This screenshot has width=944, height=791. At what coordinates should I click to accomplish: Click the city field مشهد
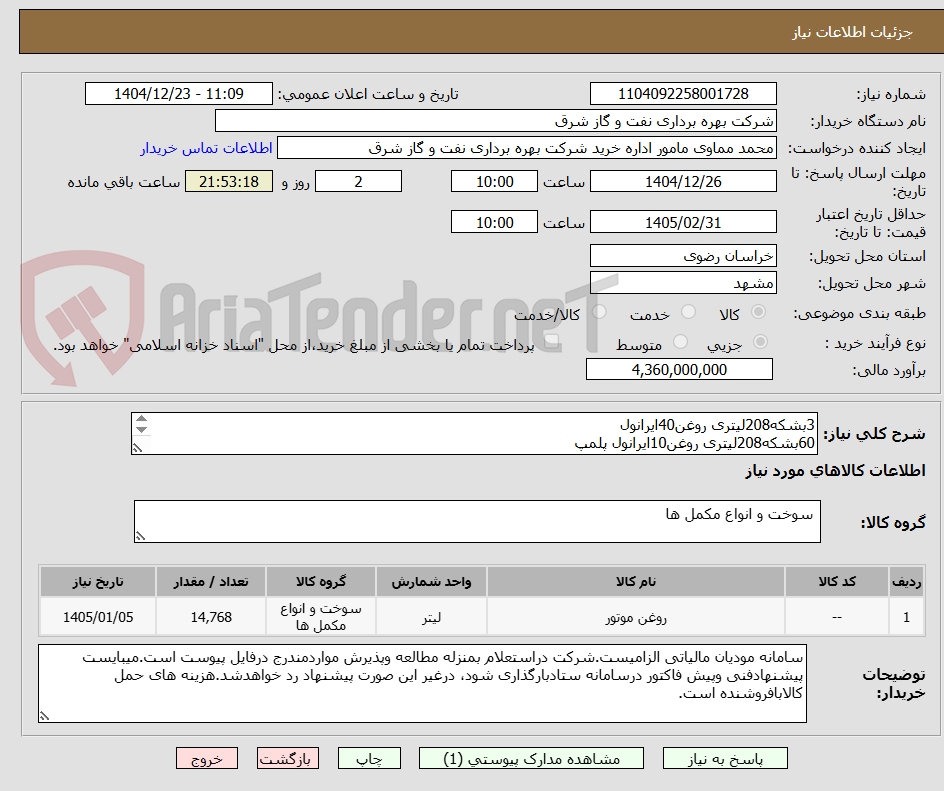(x=683, y=283)
